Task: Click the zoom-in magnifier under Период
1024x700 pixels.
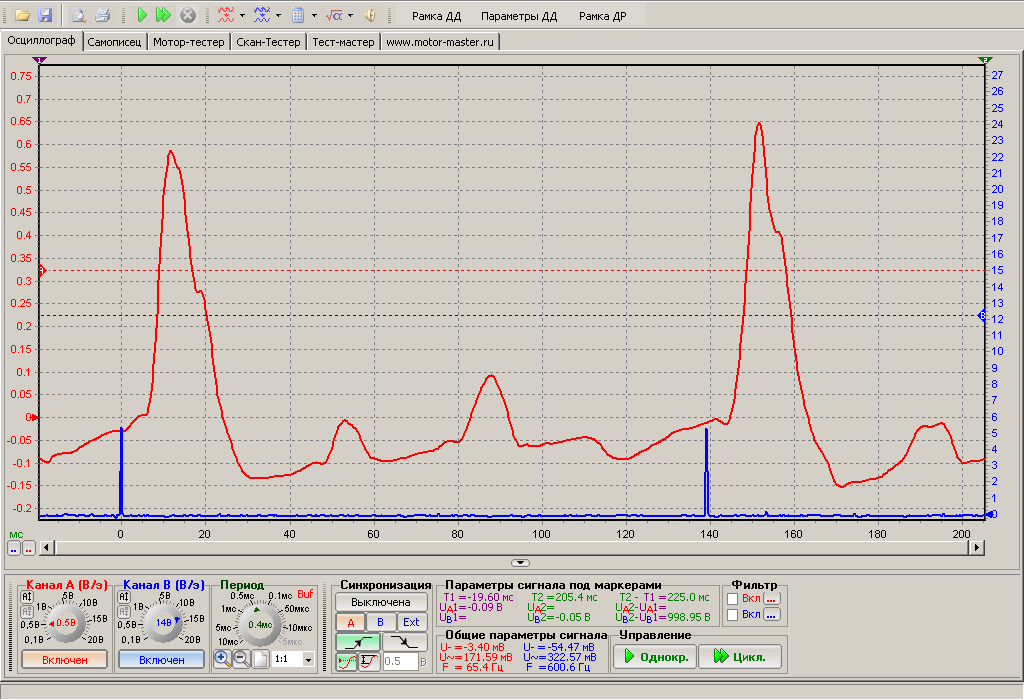Action: [x=222, y=659]
